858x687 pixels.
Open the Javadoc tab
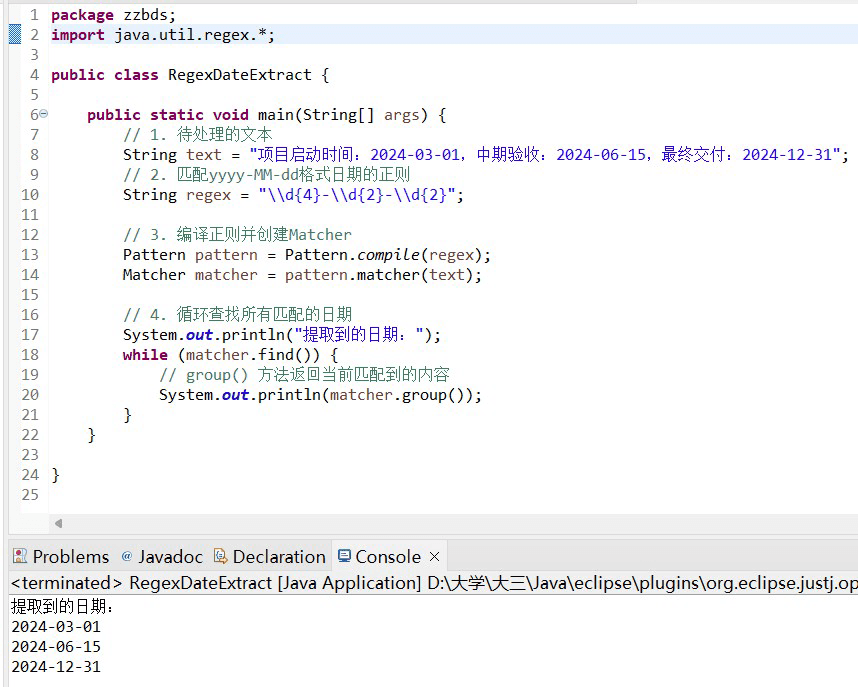tap(162, 557)
